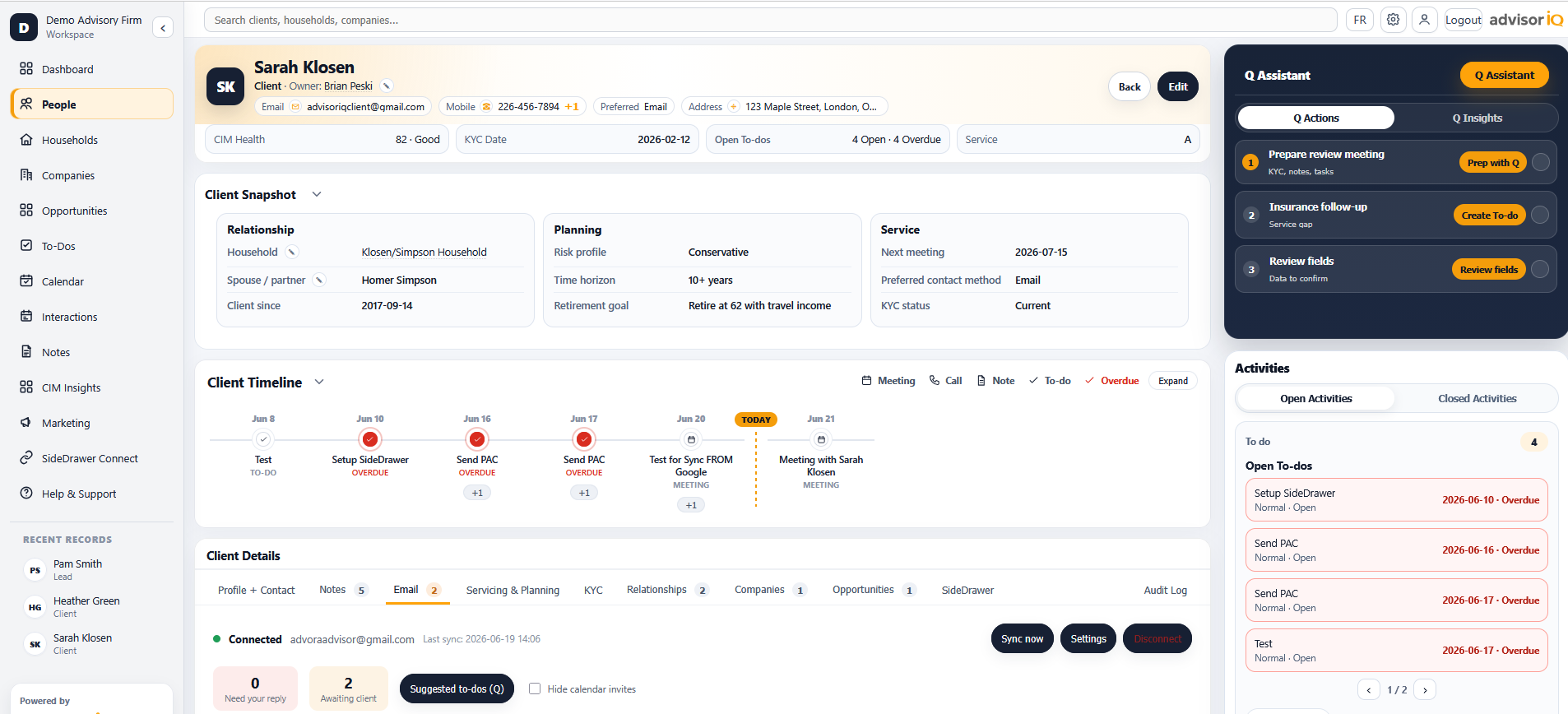
Task: Click the Expand timeline button
Action: [1172, 381]
